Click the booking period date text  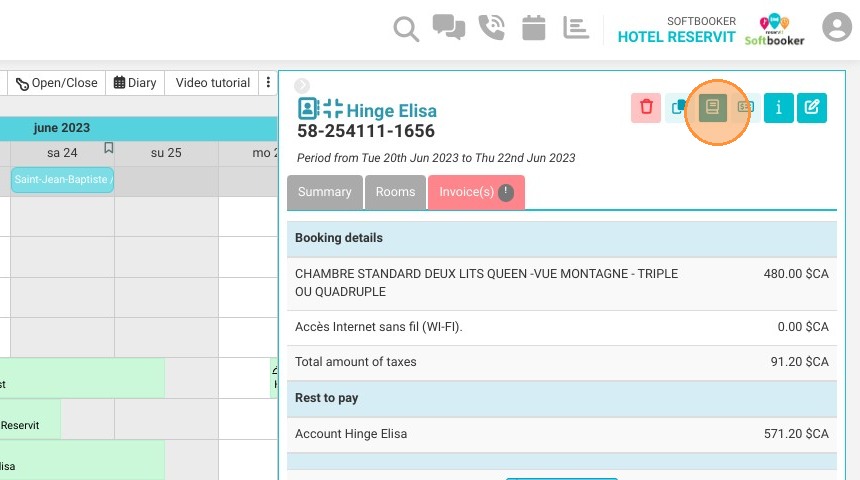coord(436,158)
